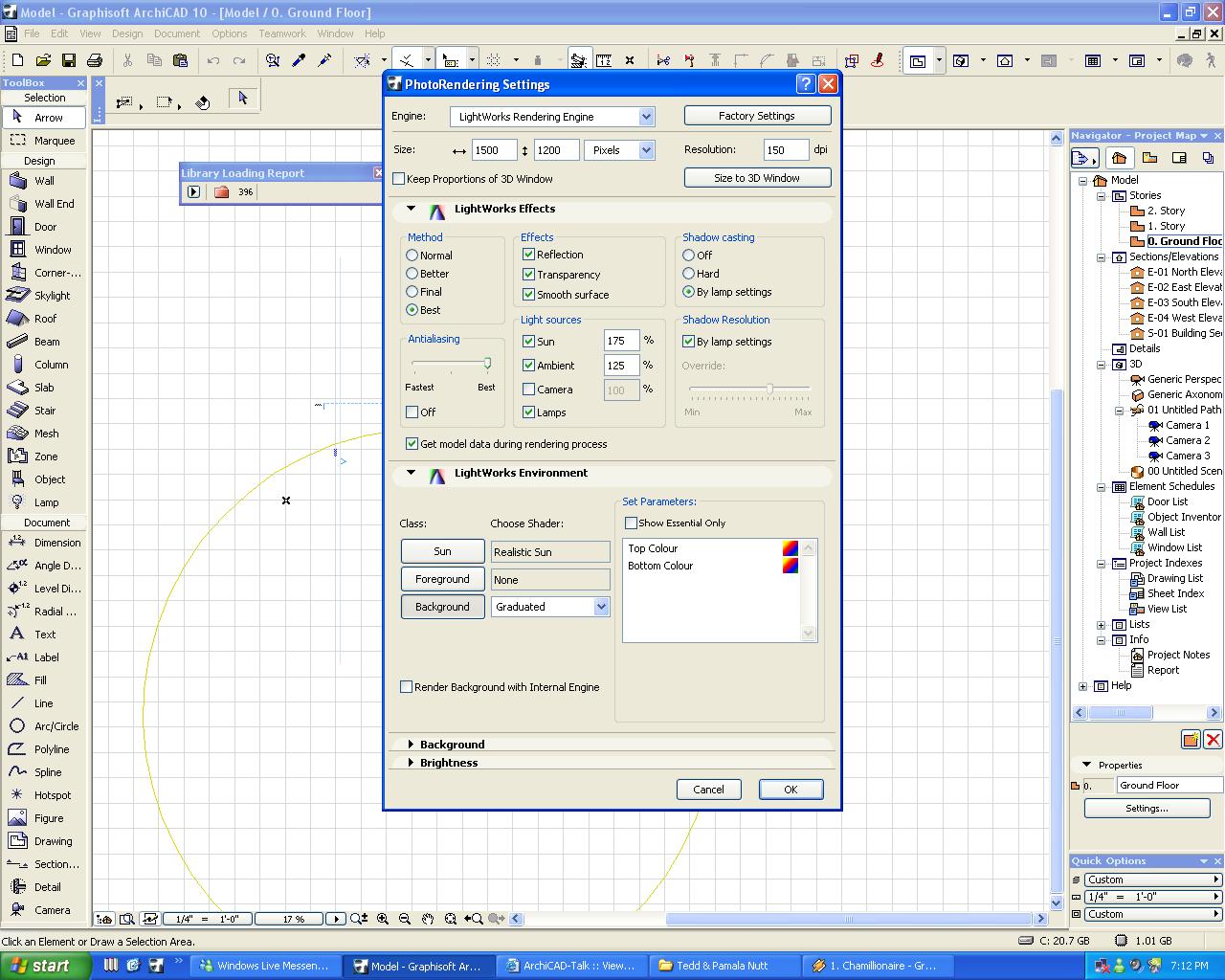Click the Top Colour swatch
This screenshot has width=1225, height=980.
coord(791,548)
